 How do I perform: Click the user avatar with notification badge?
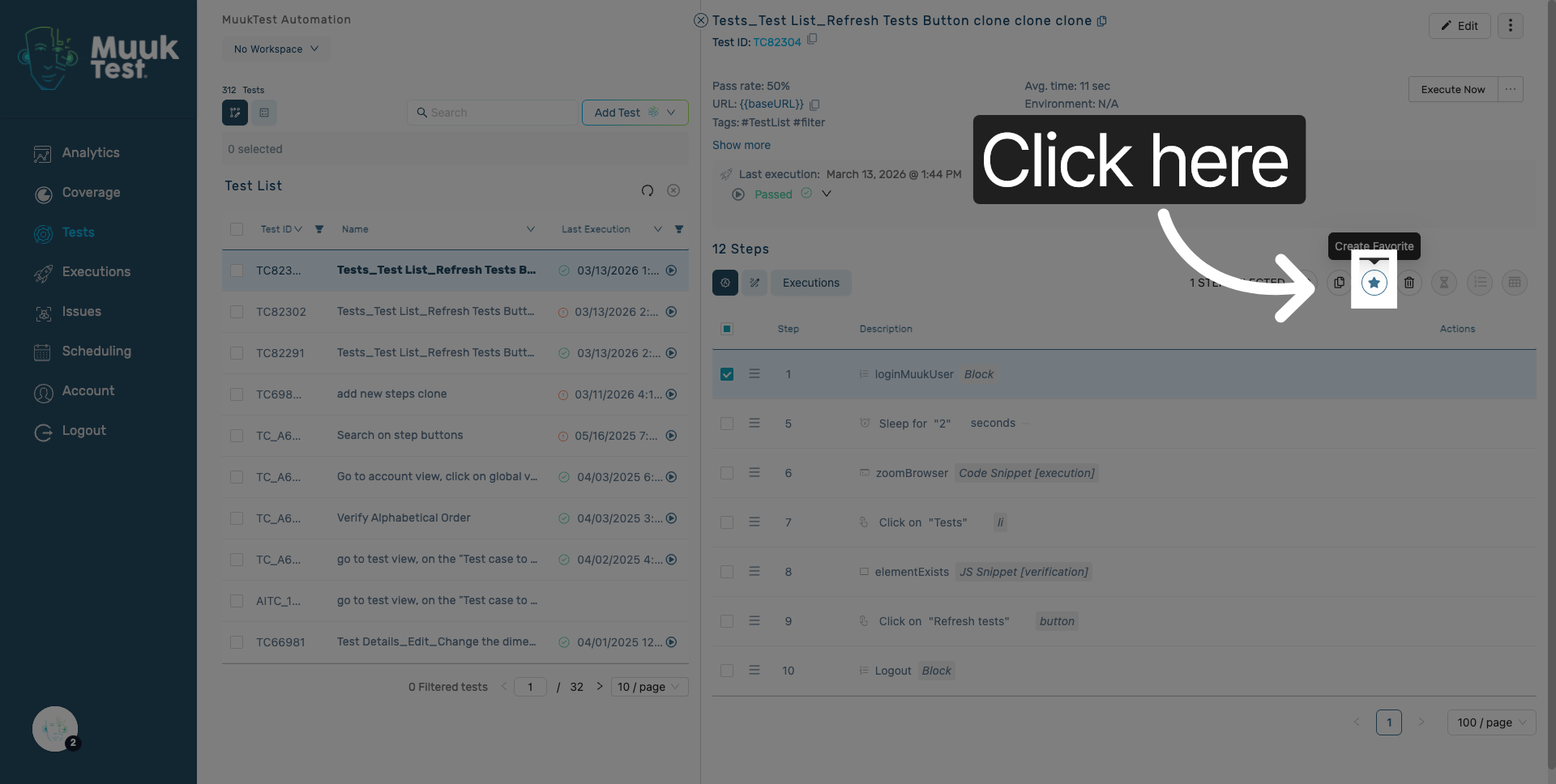[x=55, y=729]
